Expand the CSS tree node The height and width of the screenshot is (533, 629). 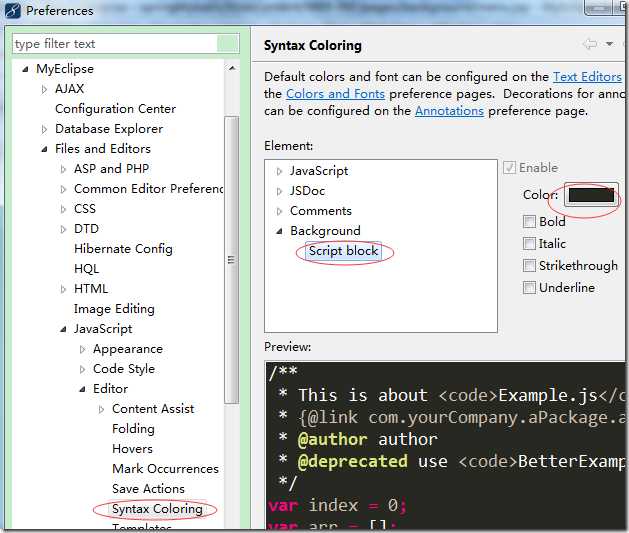pos(63,209)
